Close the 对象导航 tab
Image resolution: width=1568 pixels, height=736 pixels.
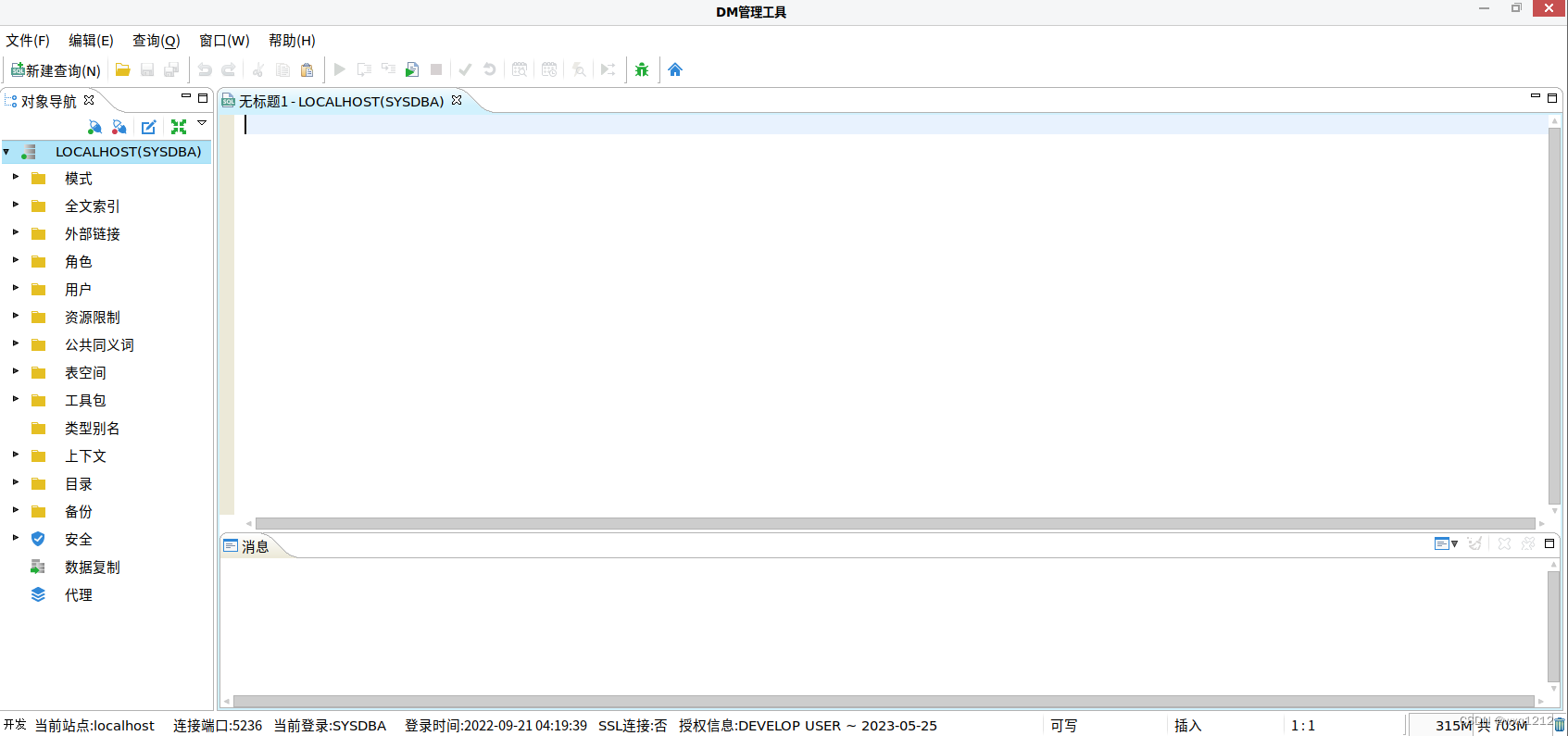89,100
